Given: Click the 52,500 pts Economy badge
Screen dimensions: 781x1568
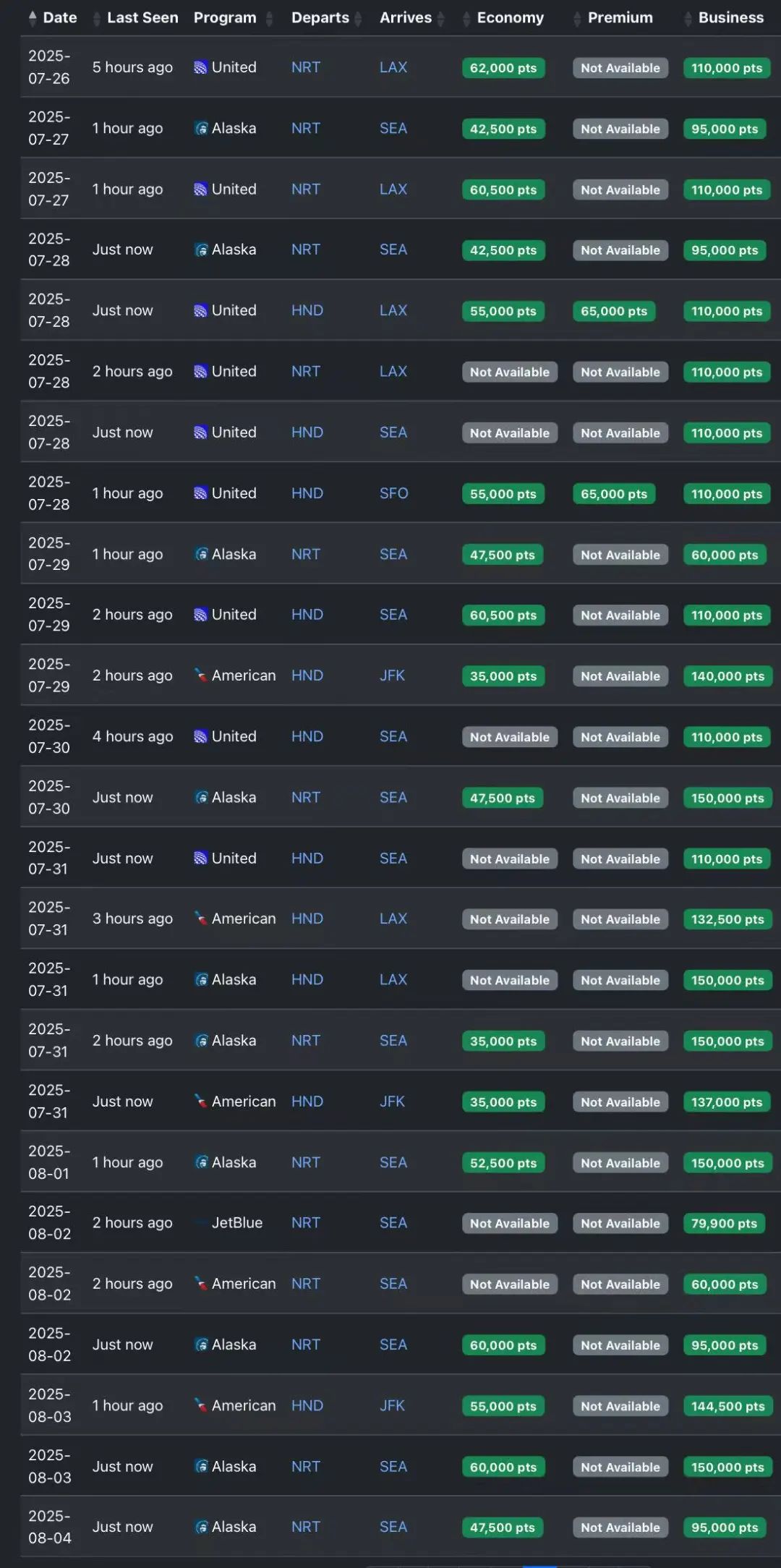Looking at the screenshot, I should (503, 1163).
